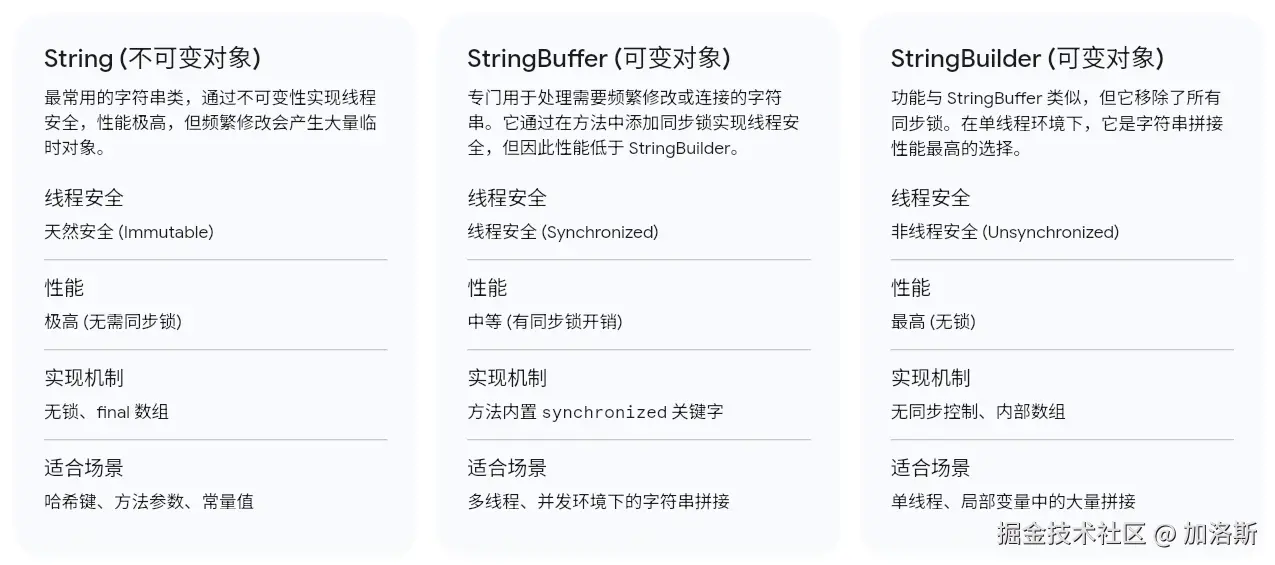Click 方法内置 synchronized 关键字 text
Viewport: 1275px width, 565px height.
click(595, 412)
